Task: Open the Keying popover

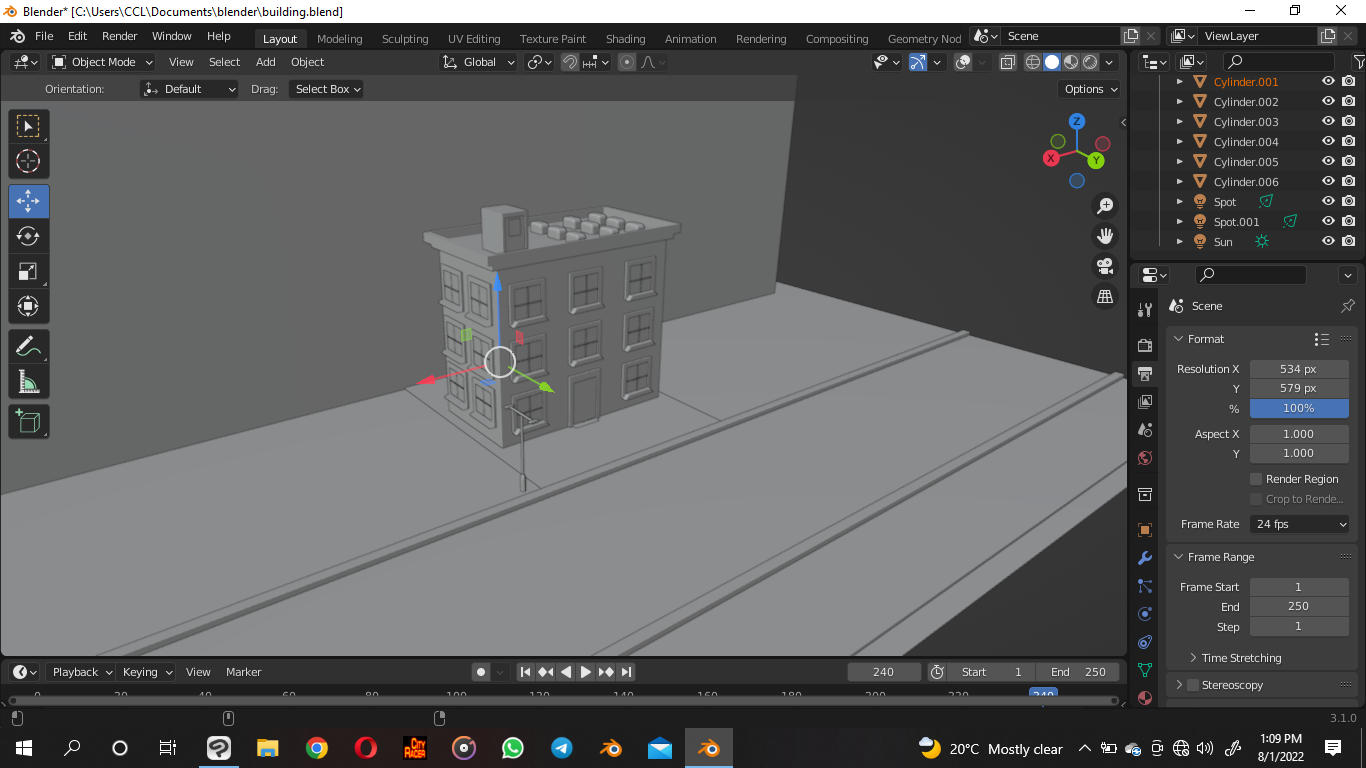Action: click(x=147, y=672)
